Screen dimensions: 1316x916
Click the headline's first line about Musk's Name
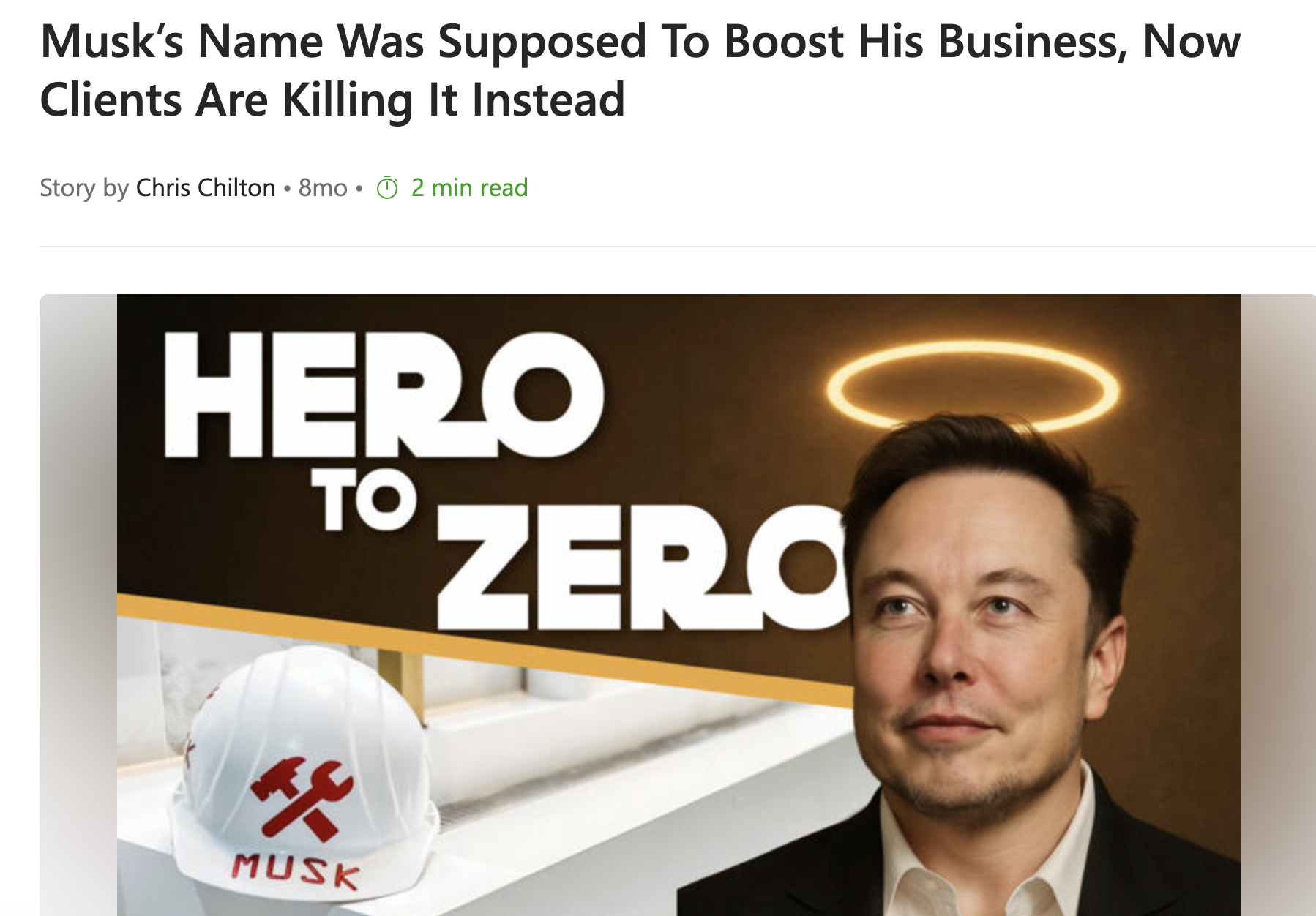640,41
